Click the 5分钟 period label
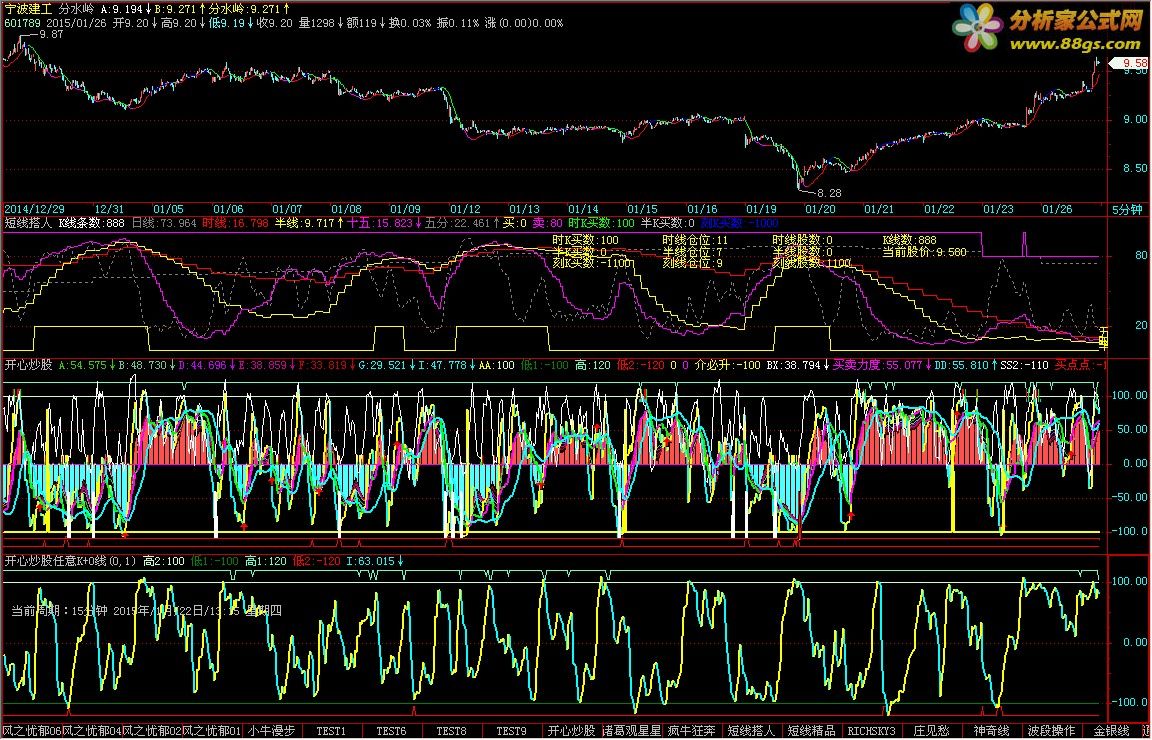Image resolution: width=1152 pixels, height=740 pixels. point(1126,210)
